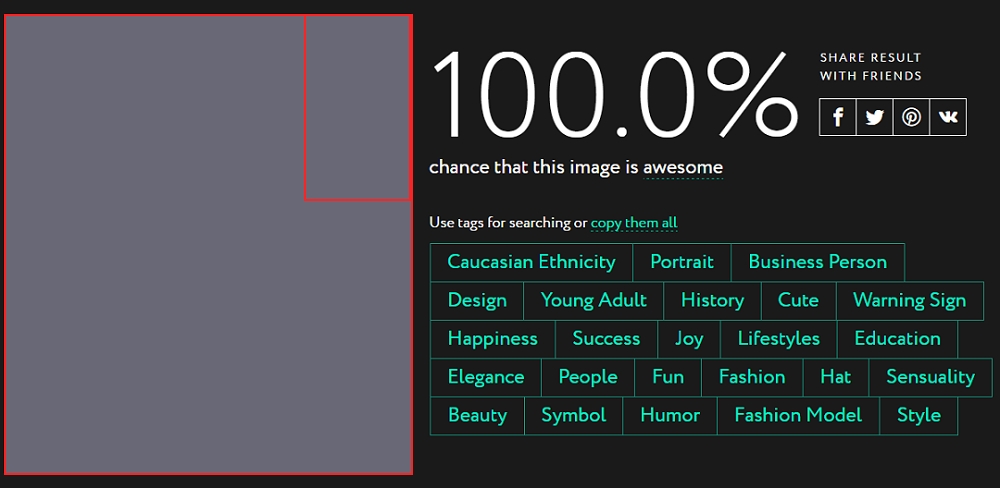1000x488 pixels.
Task: Select the 'Humor' tag
Action: [670, 415]
